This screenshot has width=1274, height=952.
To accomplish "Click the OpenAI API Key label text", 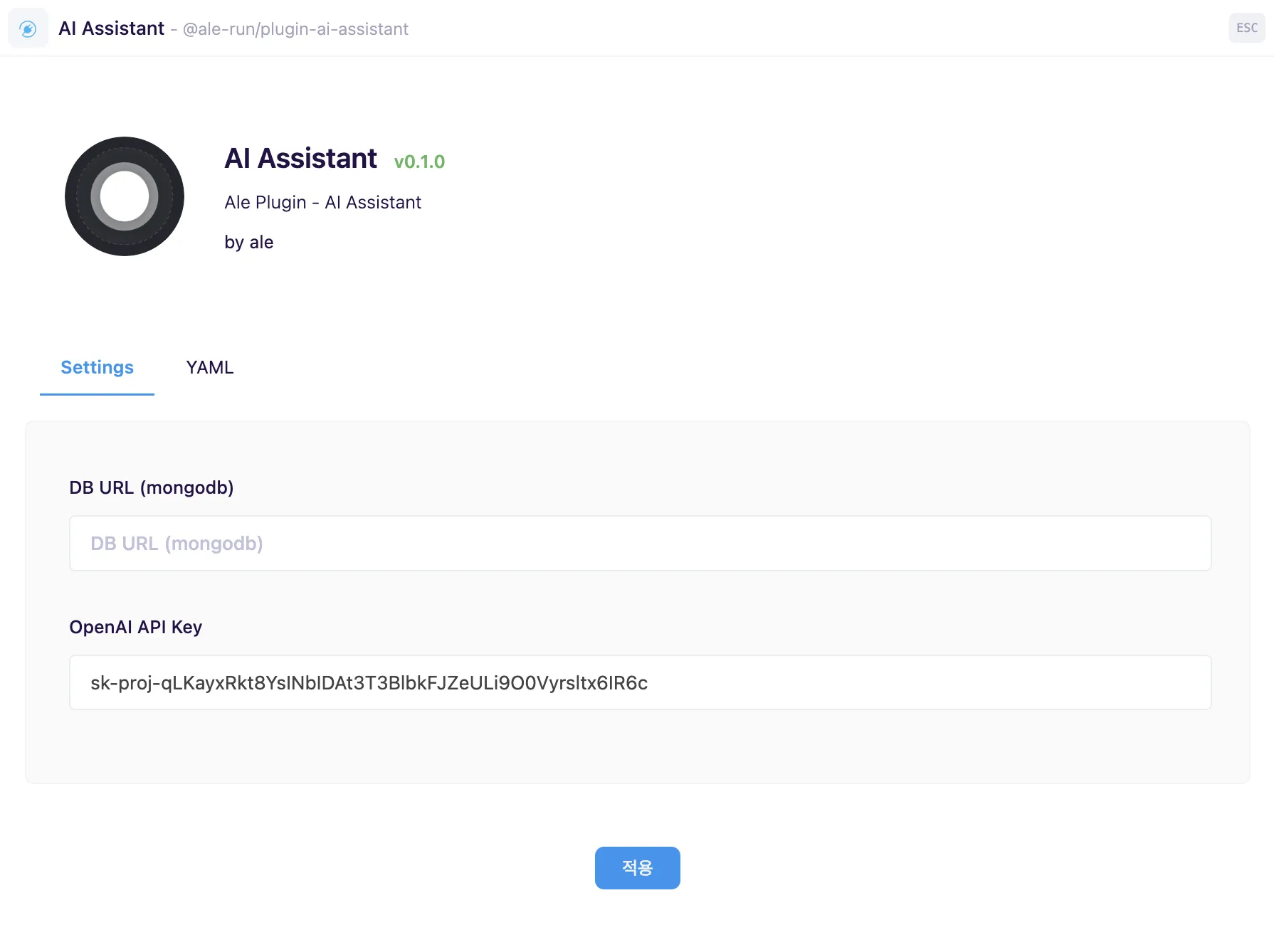I will coord(135,627).
